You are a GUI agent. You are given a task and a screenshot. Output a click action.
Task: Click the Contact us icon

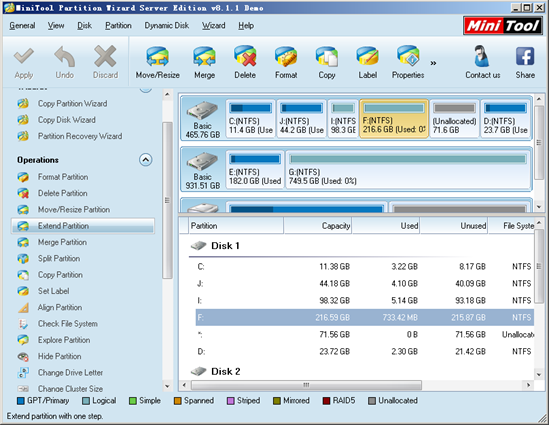482,56
